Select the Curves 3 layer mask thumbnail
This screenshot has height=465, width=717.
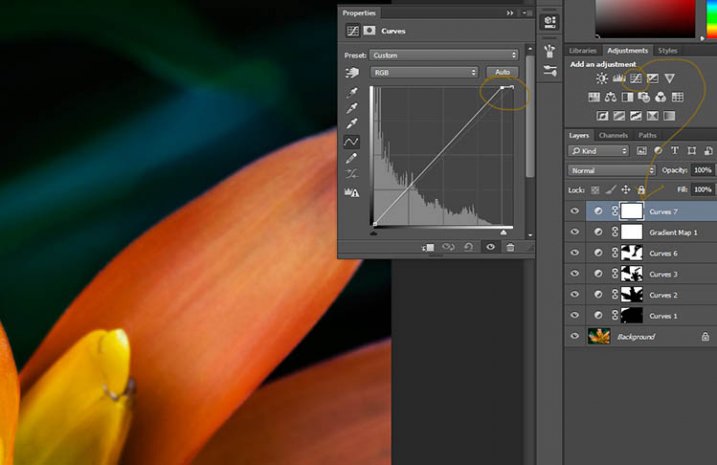(x=631, y=274)
